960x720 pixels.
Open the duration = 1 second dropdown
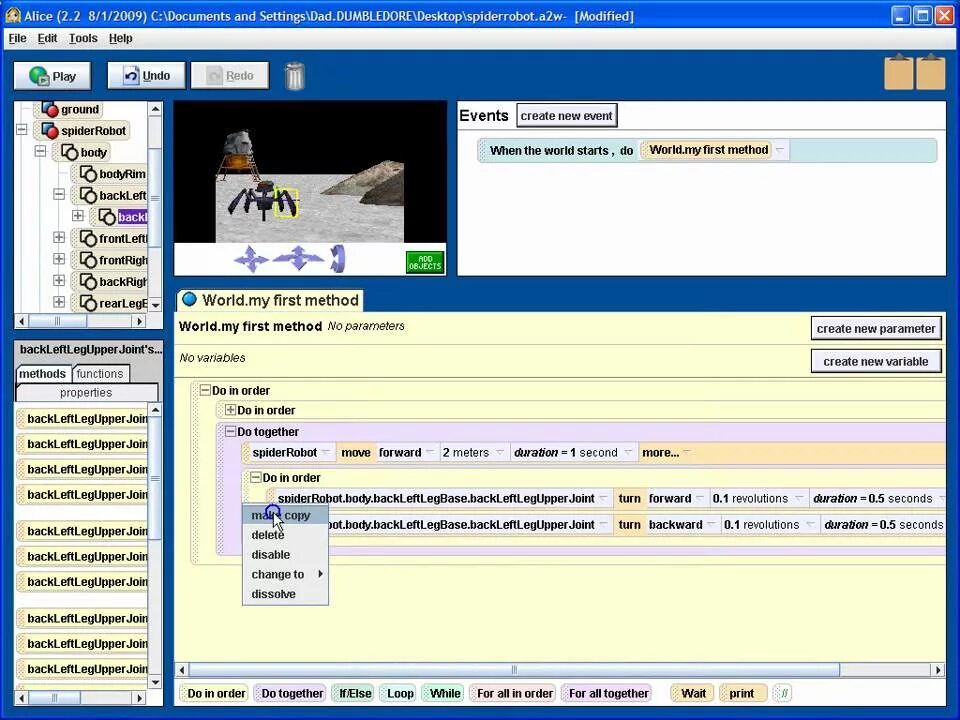[x=628, y=452]
